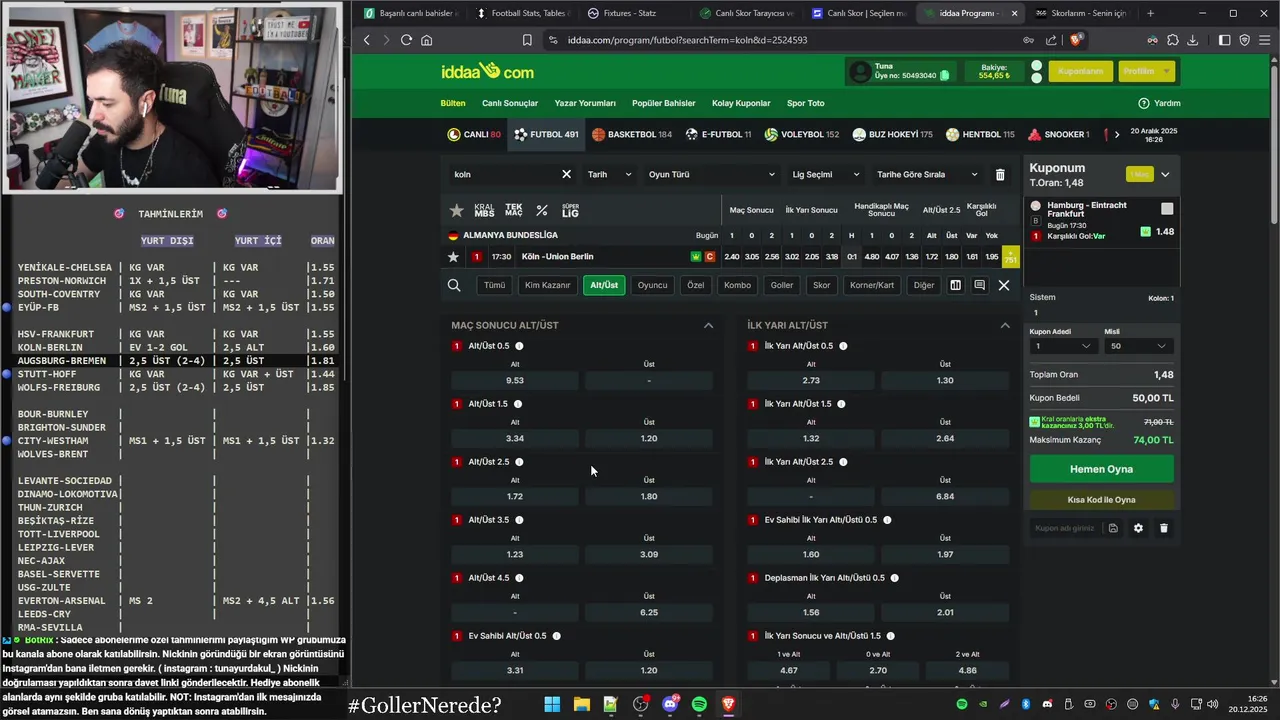
Task: Filter by percentage icon
Action: (x=542, y=211)
